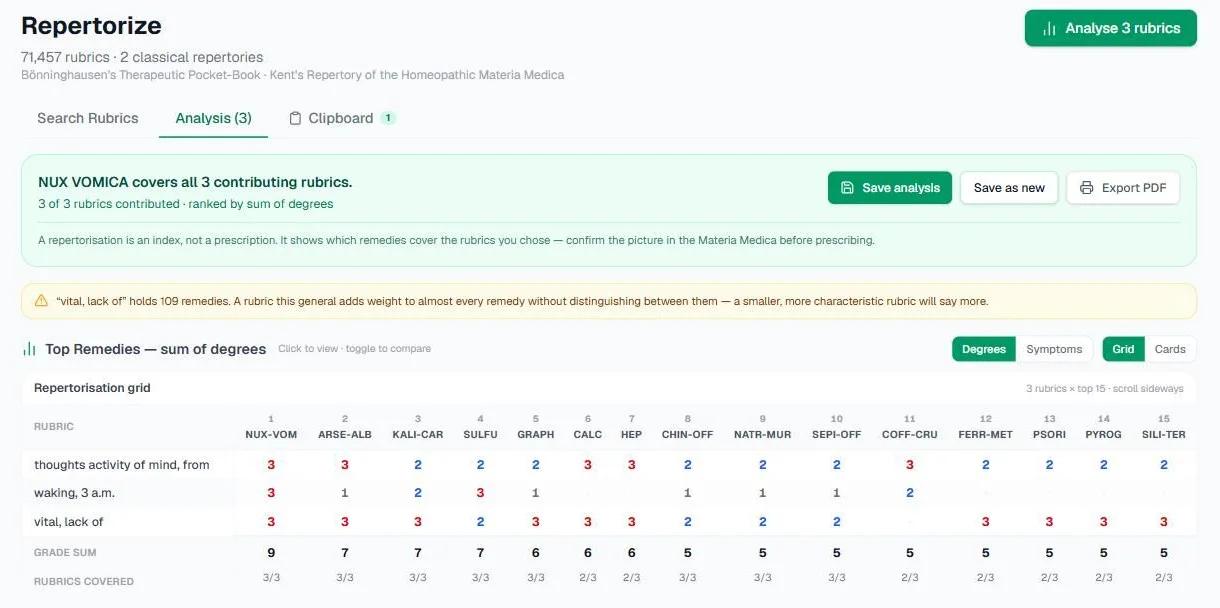Click the printer icon on Export PDF
The height and width of the screenshot is (608, 1220).
pos(1086,188)
